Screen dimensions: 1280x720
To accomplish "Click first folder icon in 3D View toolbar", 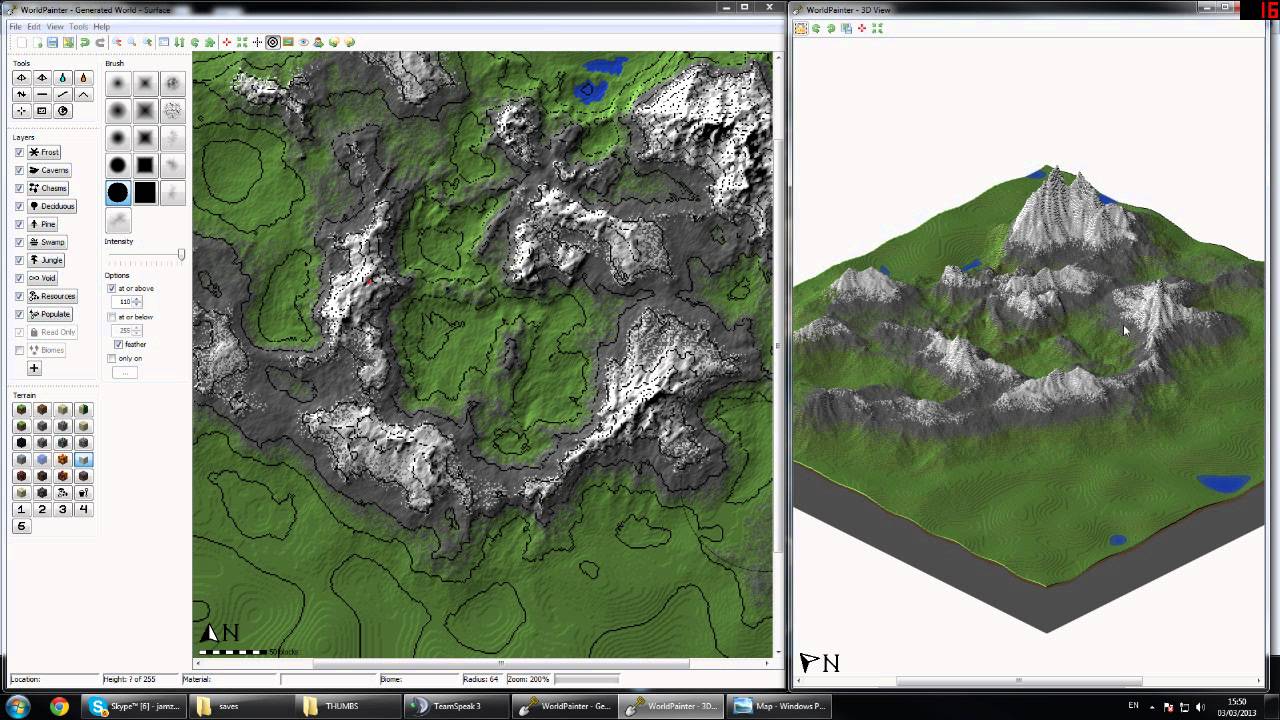I will click(x=801, y=28).
